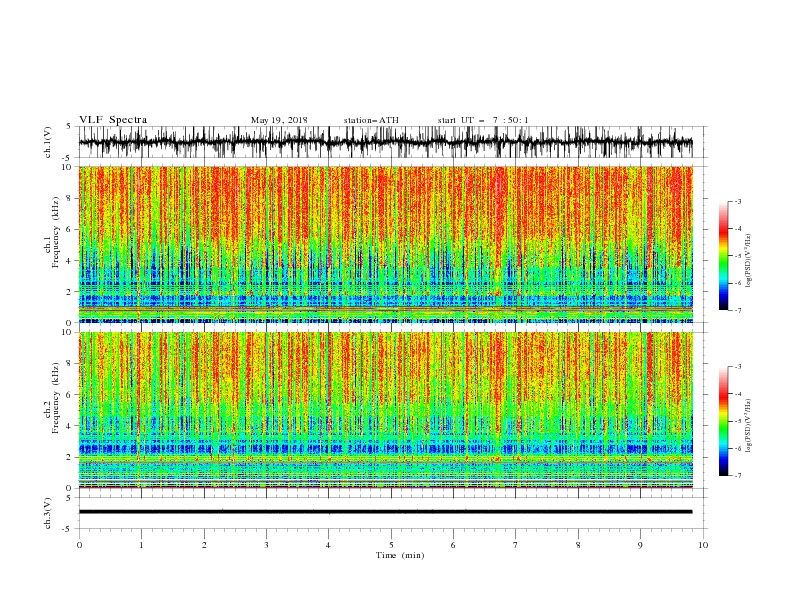Click the "-7" tick on ch.1 color bar
This screenshot has width=792, height=612.
pyautogui.click(x=737, y=310)
